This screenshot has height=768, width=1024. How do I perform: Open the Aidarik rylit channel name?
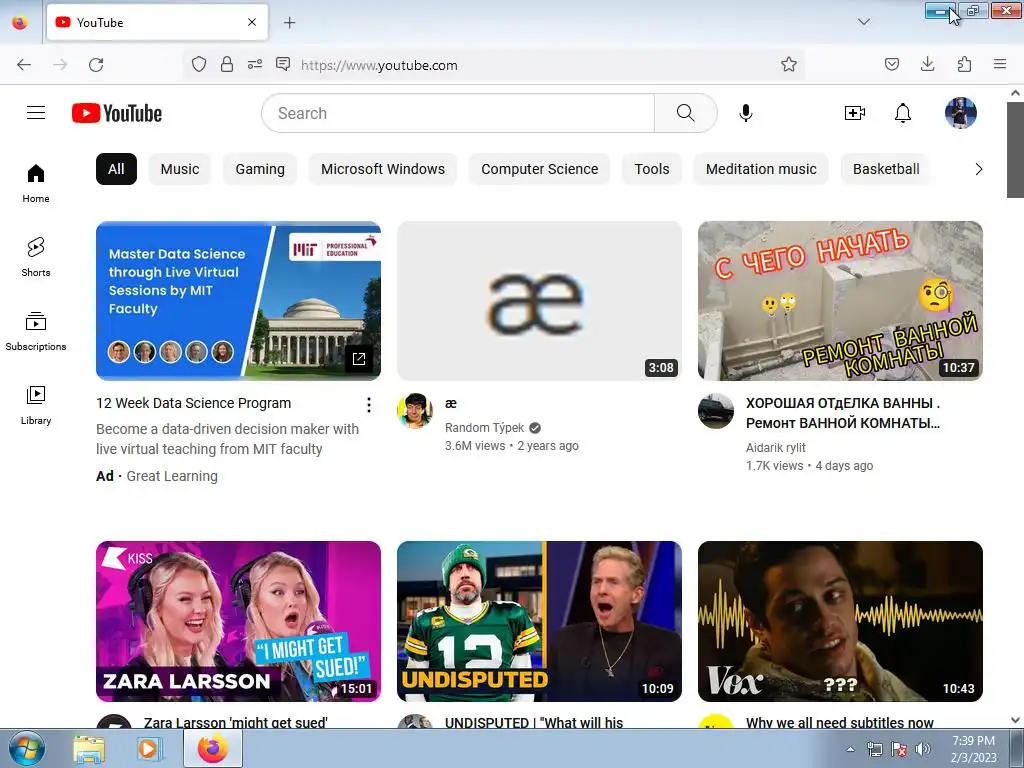775,448
